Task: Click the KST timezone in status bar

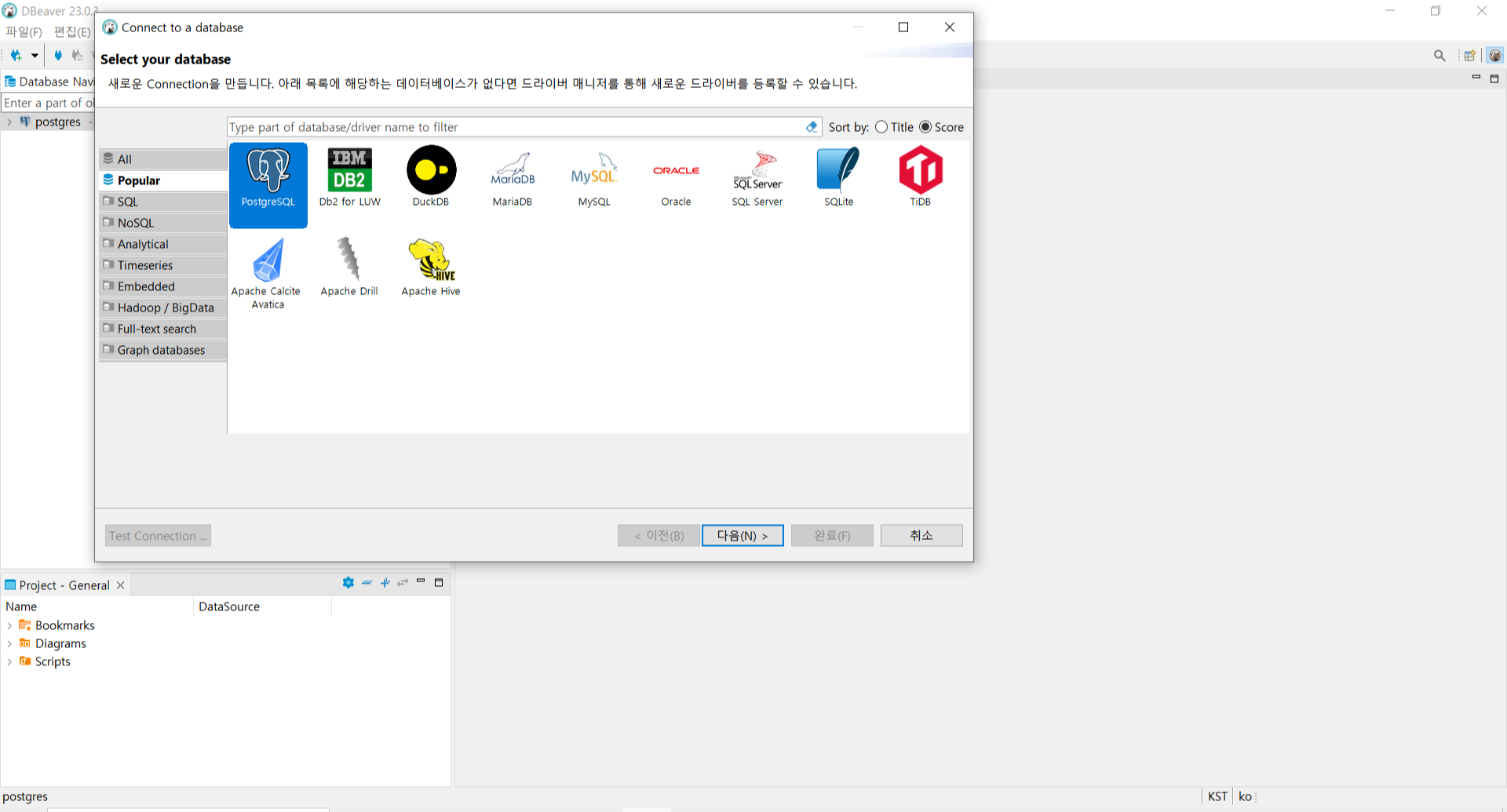Action: (1217, 796)
